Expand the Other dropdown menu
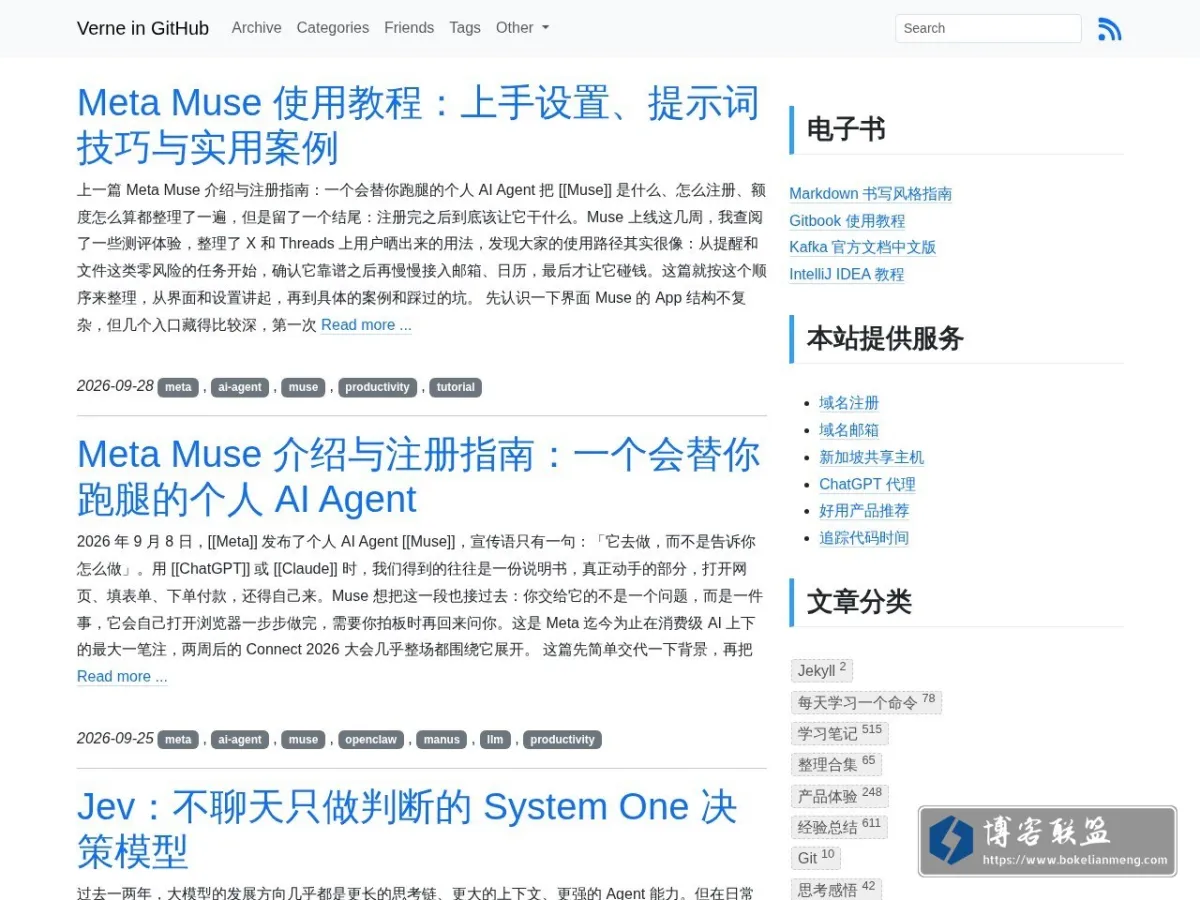The width and height of the screenshot is (1200, 900). [x=522, y=28]
